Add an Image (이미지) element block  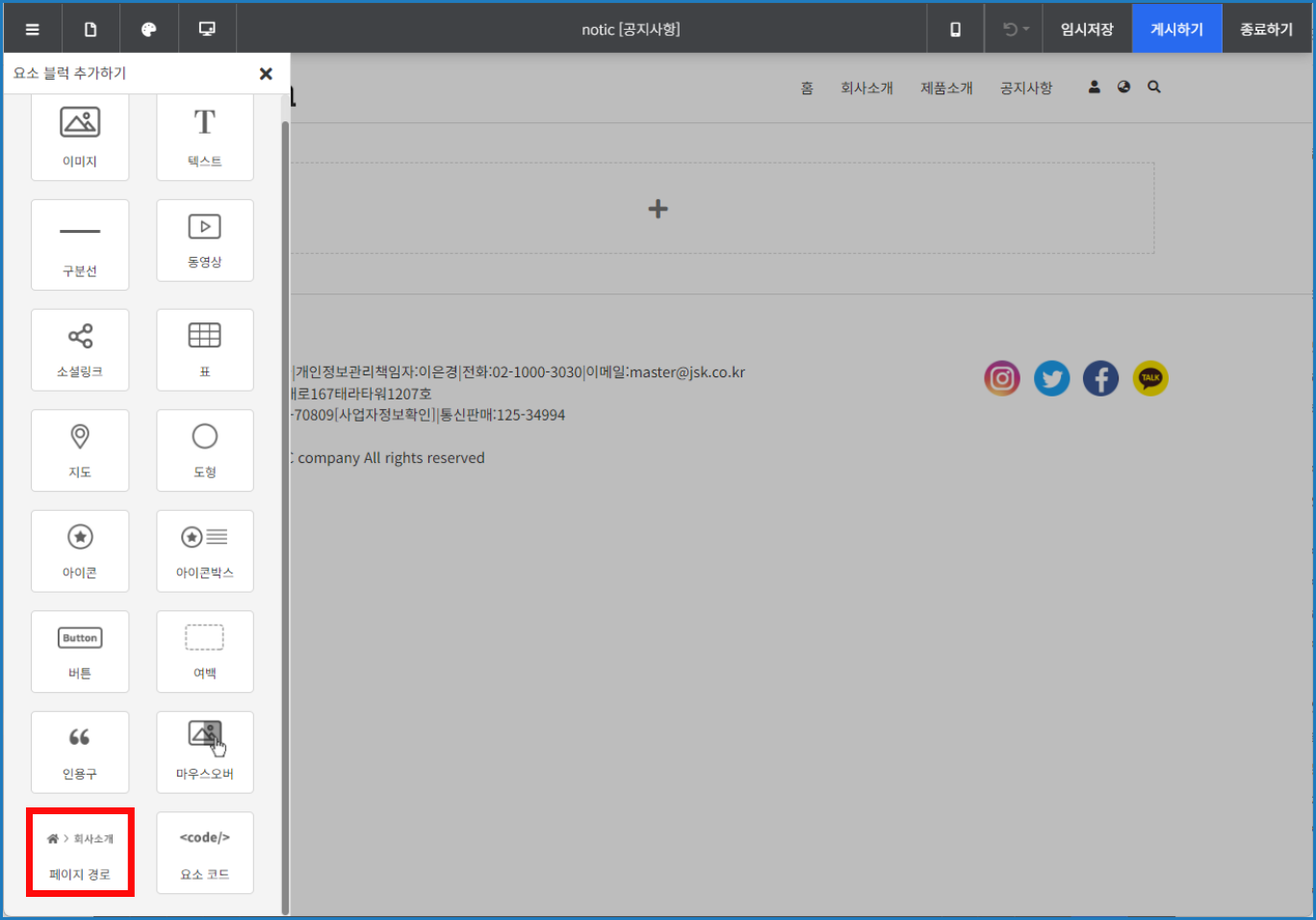click(80, 136)
